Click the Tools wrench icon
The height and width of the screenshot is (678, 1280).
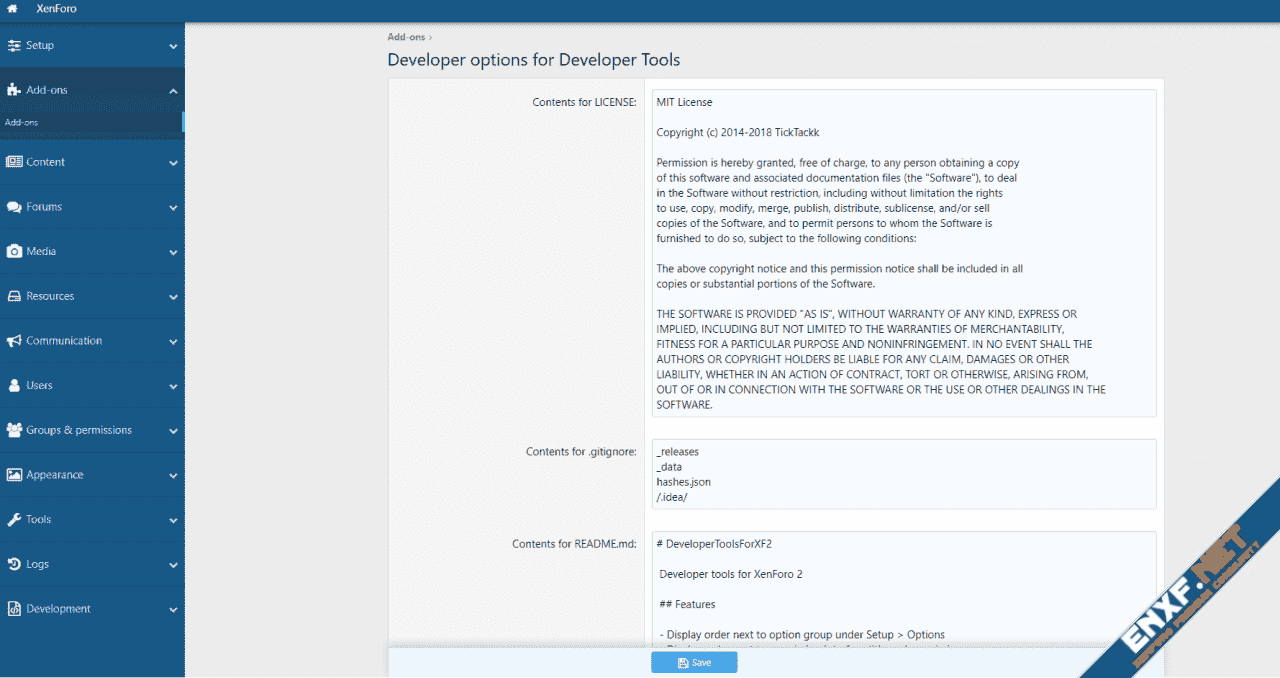tap(14, 520)
